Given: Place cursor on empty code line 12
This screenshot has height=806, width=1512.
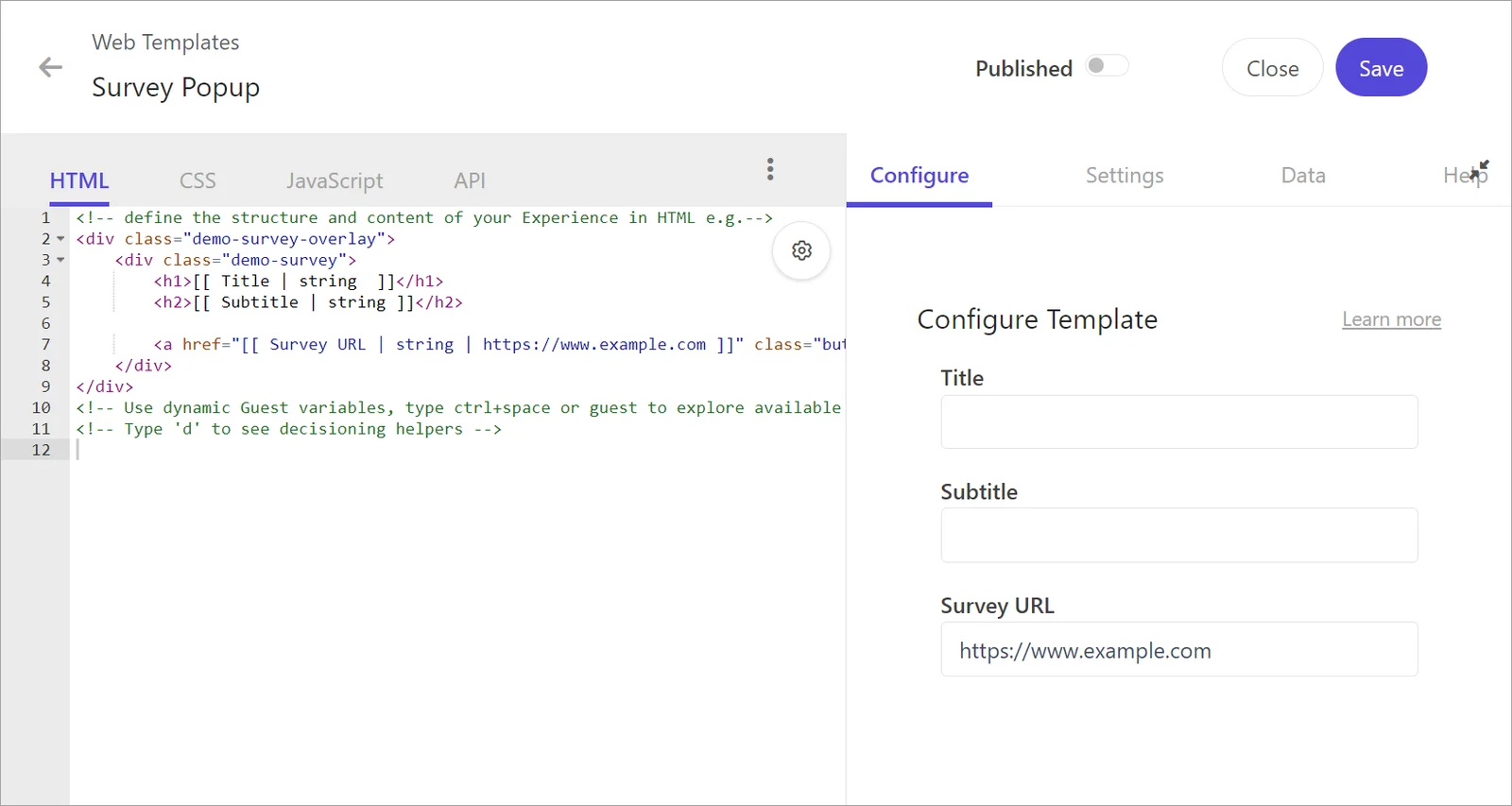Looking at the screenshot, I should coord(457,450).
